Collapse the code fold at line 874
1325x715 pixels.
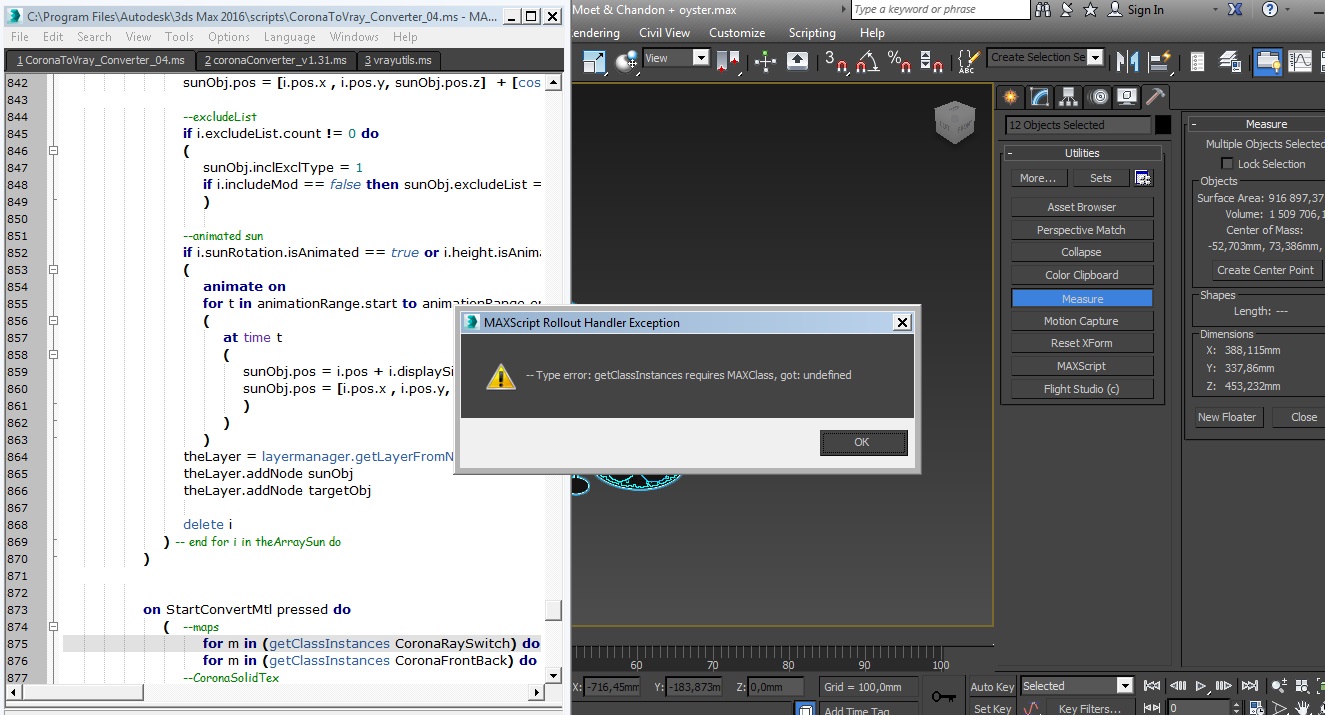(54, 627)
